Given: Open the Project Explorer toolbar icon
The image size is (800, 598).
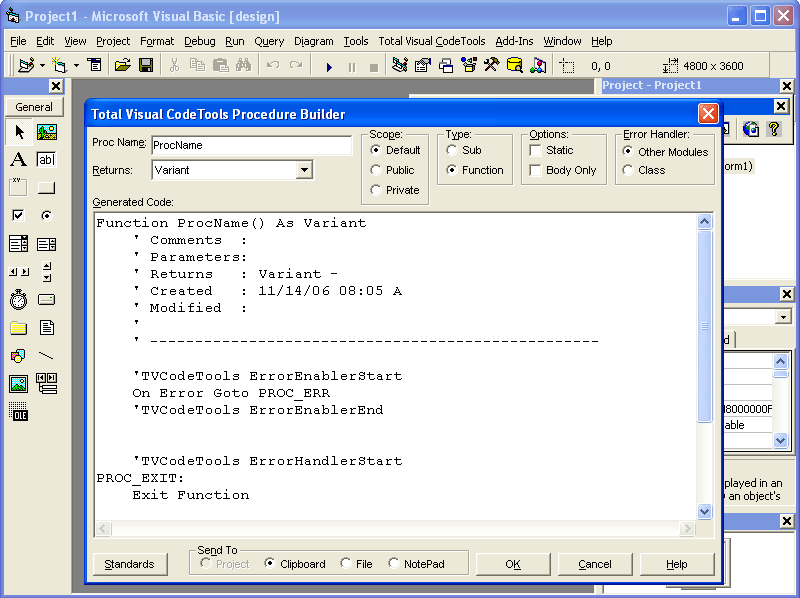Looking at the screenshot, I should point(400,65).
